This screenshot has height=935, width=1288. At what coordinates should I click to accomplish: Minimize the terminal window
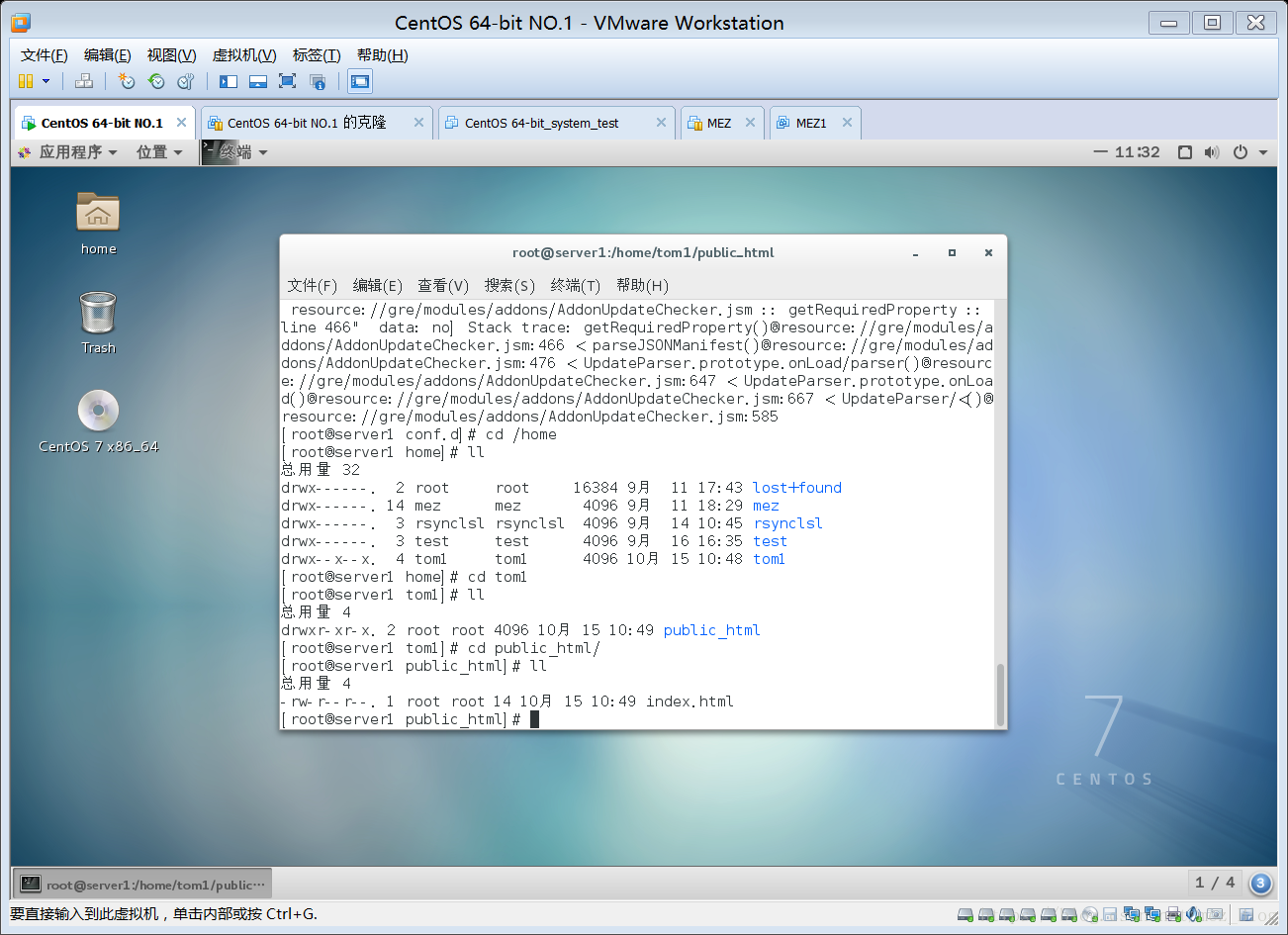[x=916, y=253]
